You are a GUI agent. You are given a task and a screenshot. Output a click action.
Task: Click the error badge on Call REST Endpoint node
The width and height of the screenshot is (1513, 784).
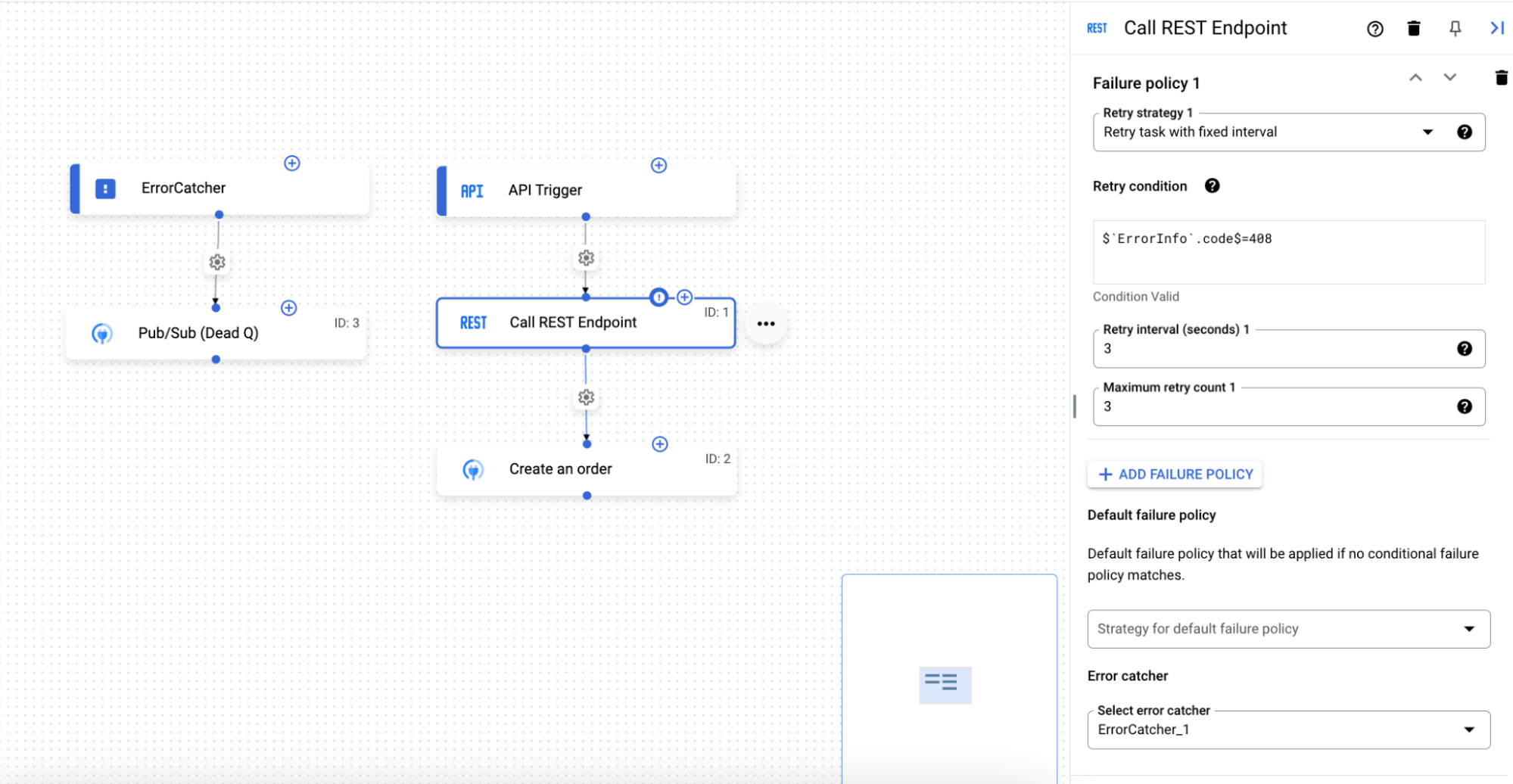click(x=659, y=297)
